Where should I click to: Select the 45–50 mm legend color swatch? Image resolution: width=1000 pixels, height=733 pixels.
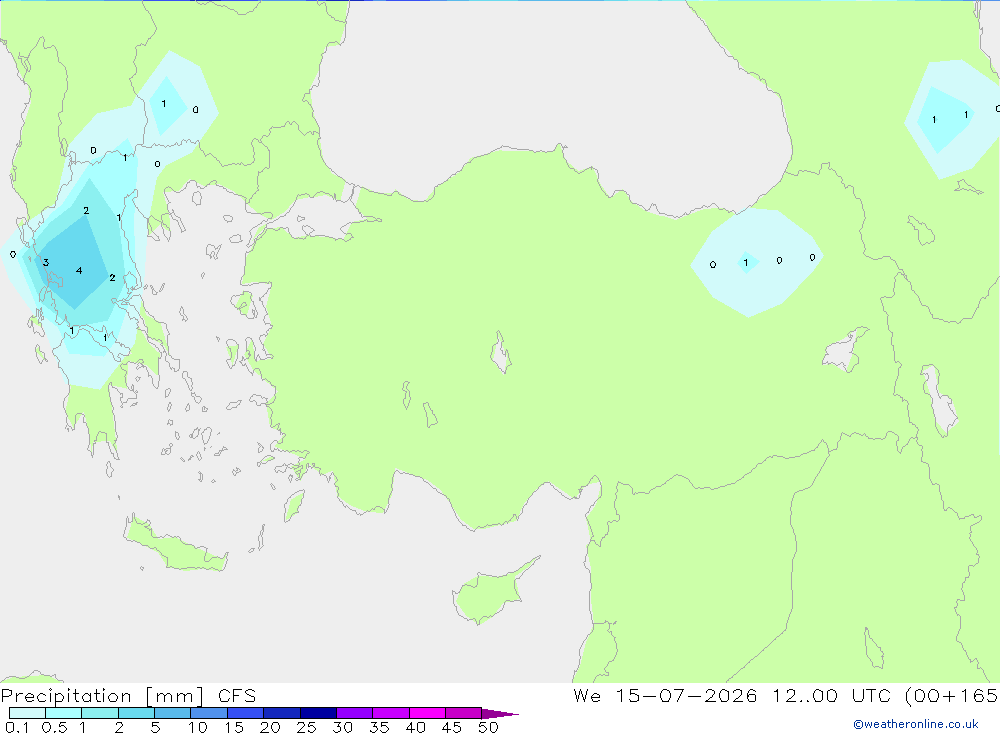click(x=463, y=713)
